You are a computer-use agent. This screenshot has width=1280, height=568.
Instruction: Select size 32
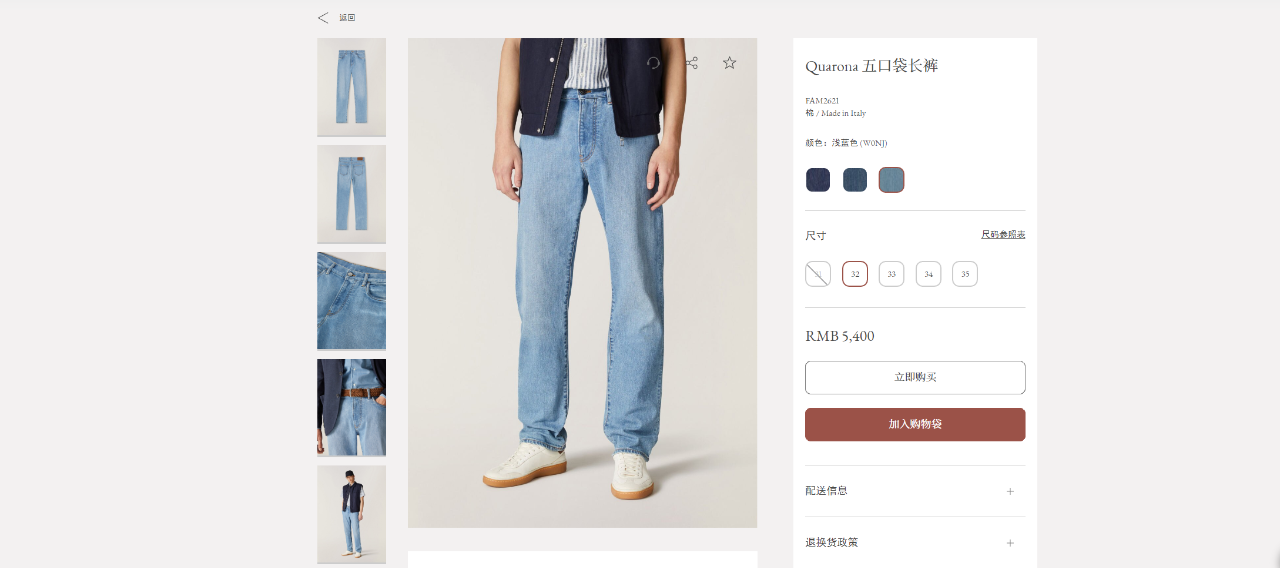[x=855, y=274]
